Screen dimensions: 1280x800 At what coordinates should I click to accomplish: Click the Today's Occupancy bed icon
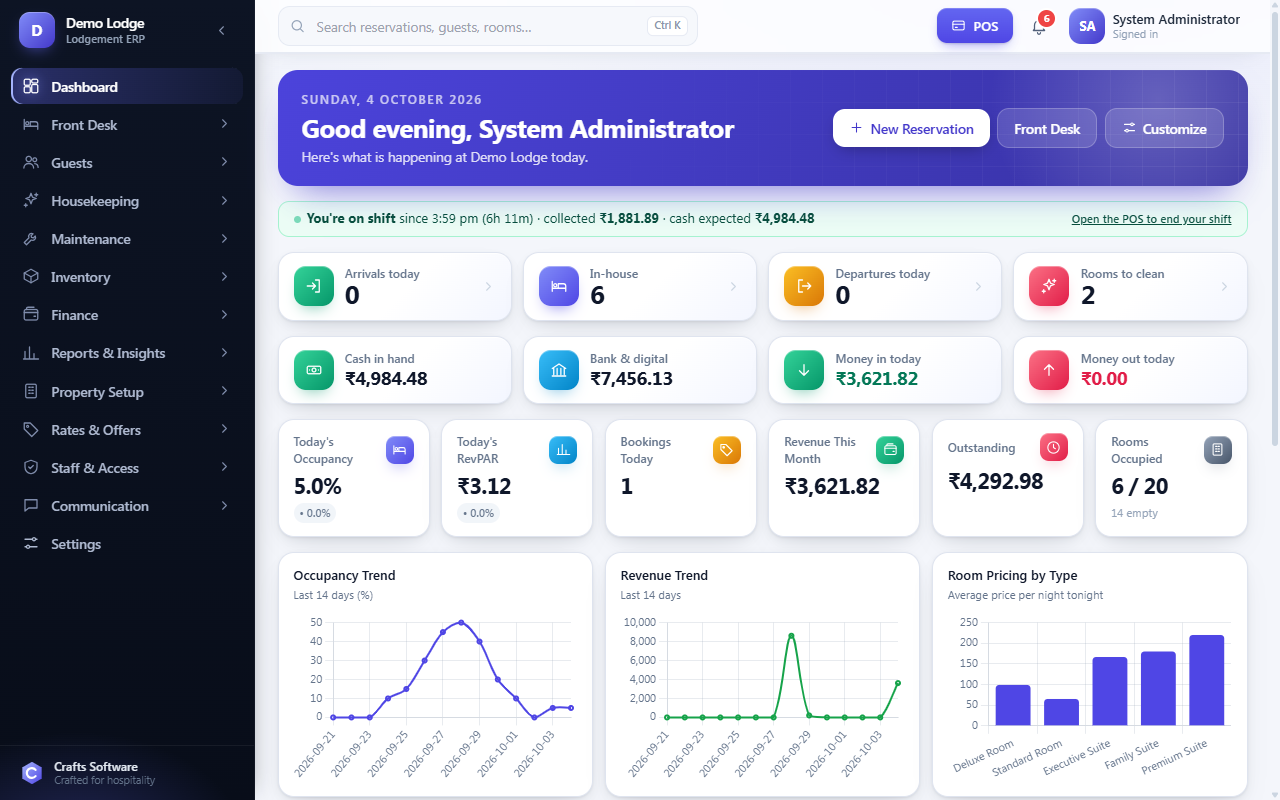point(400,450)
